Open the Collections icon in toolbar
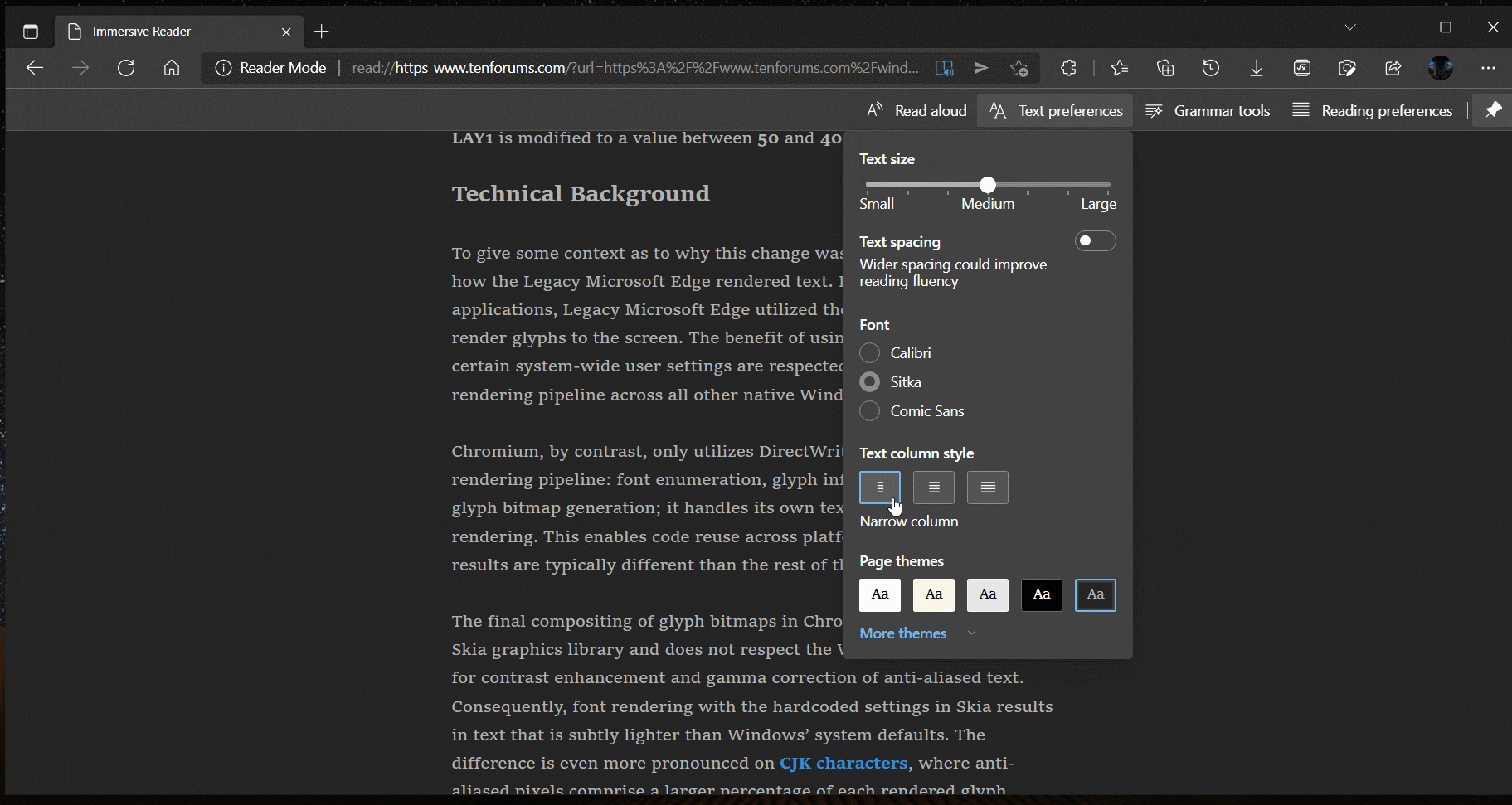1512x805 pixels. 1165,68
